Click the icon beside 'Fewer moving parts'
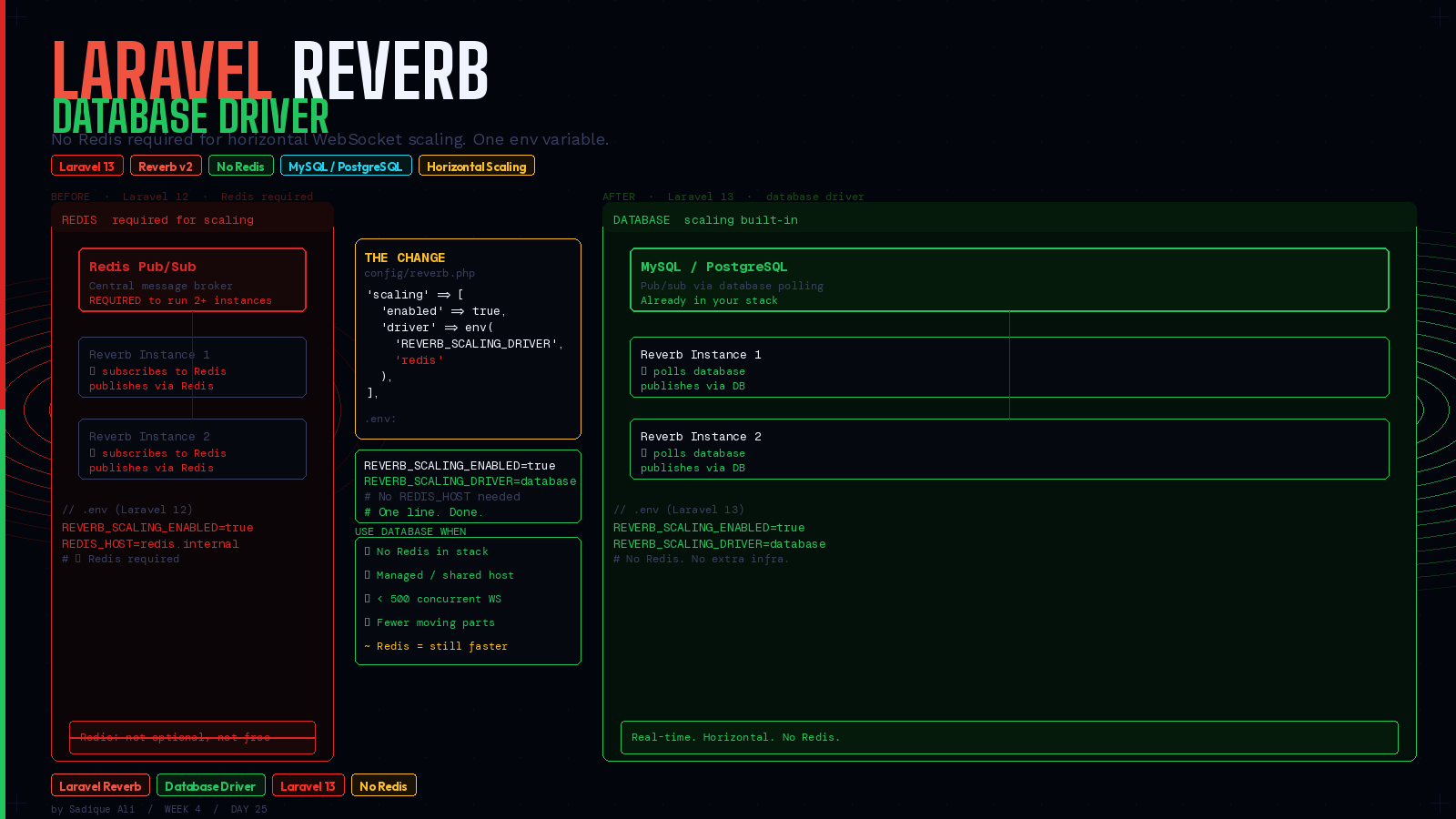The image size is (1456, 819). (x=369, y=622)
